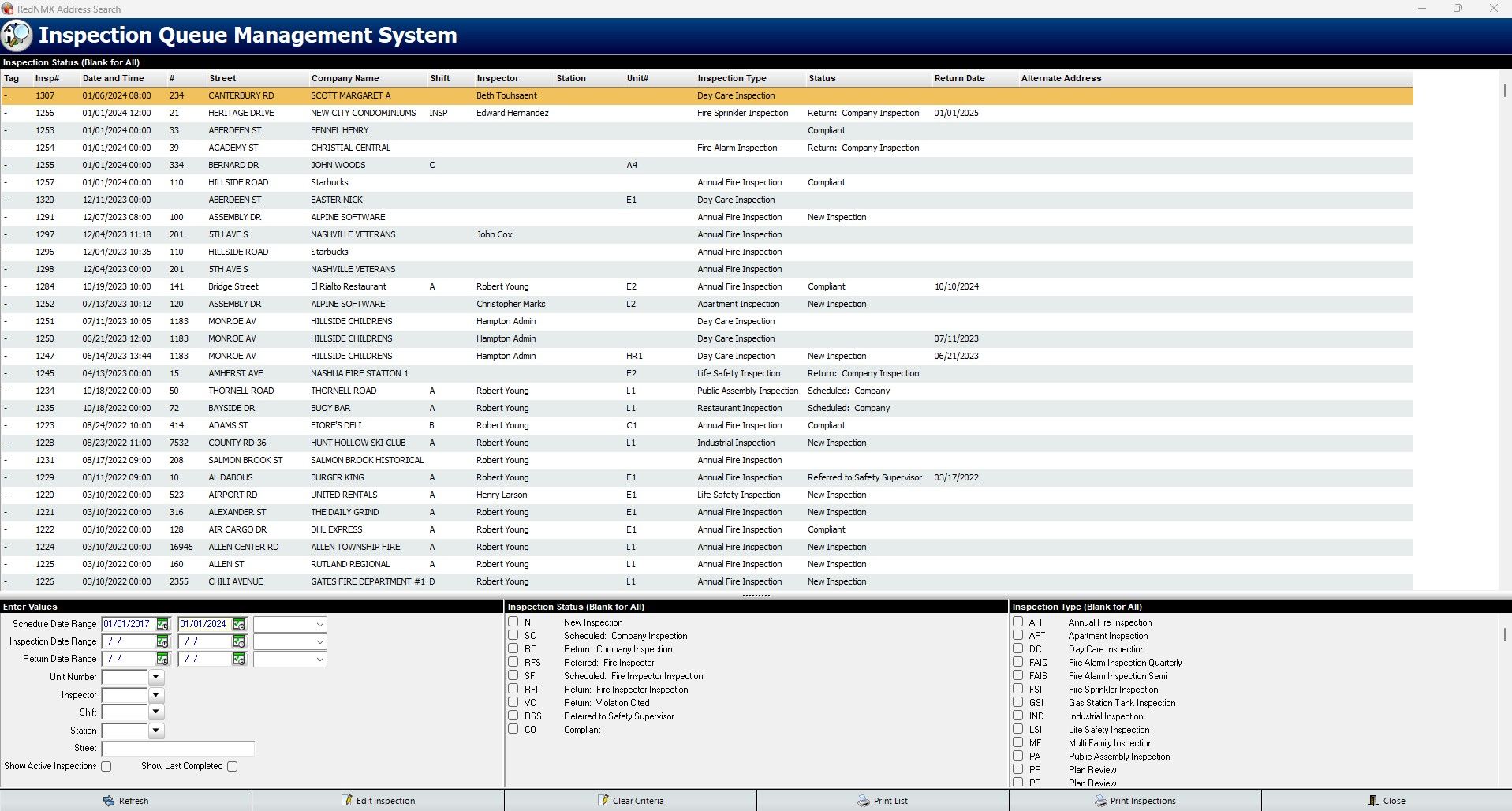1512x811 pixels.
Task: Click the Edit Inspection button
Action: (379, 801)
